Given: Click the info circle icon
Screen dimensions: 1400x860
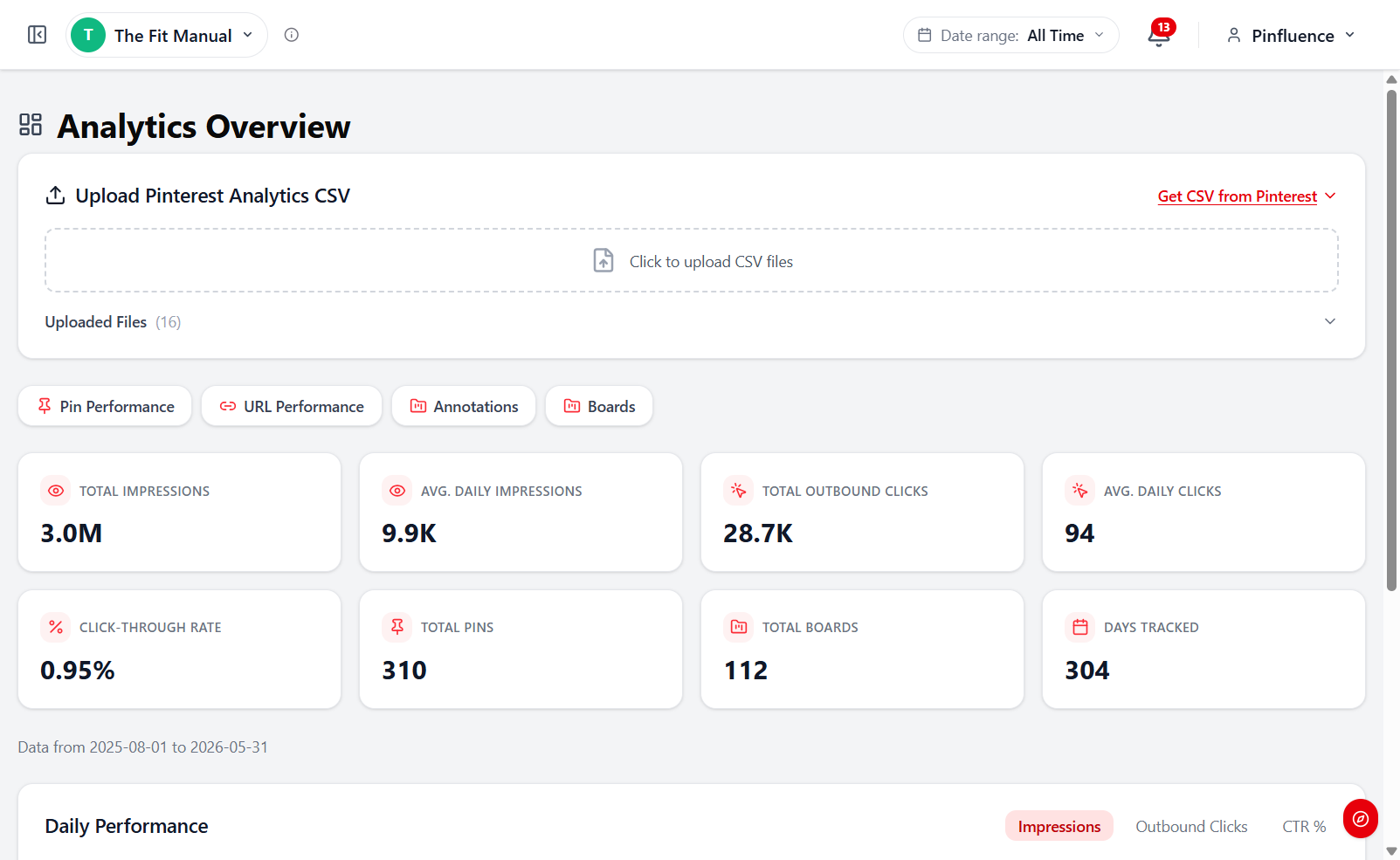Looking at the screenshot, I should 292,35.
